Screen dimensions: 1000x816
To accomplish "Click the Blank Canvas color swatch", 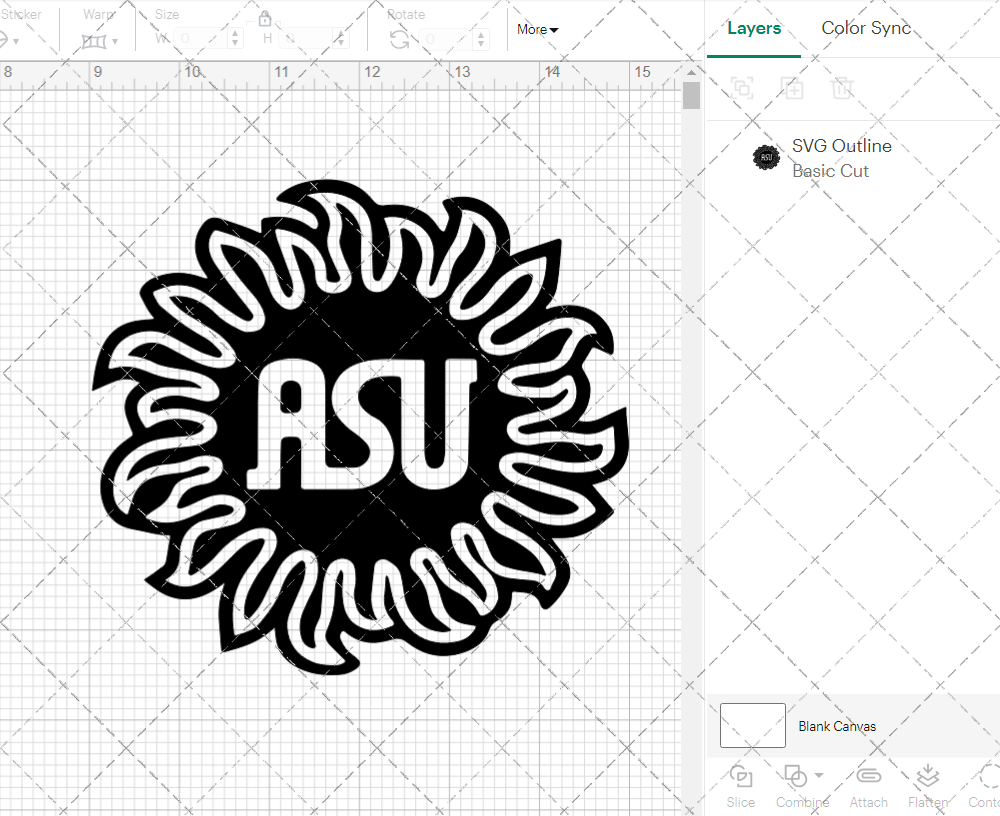I will pos(751,725).
